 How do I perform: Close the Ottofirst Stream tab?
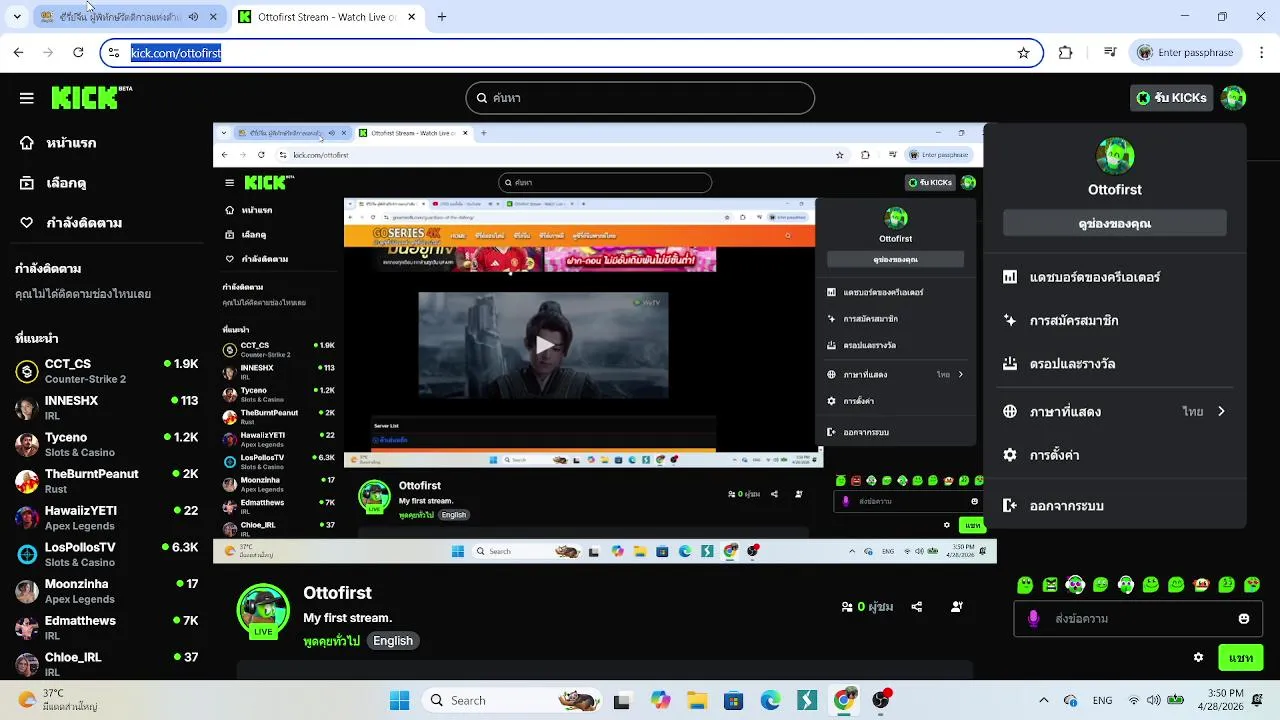point(411,17)
